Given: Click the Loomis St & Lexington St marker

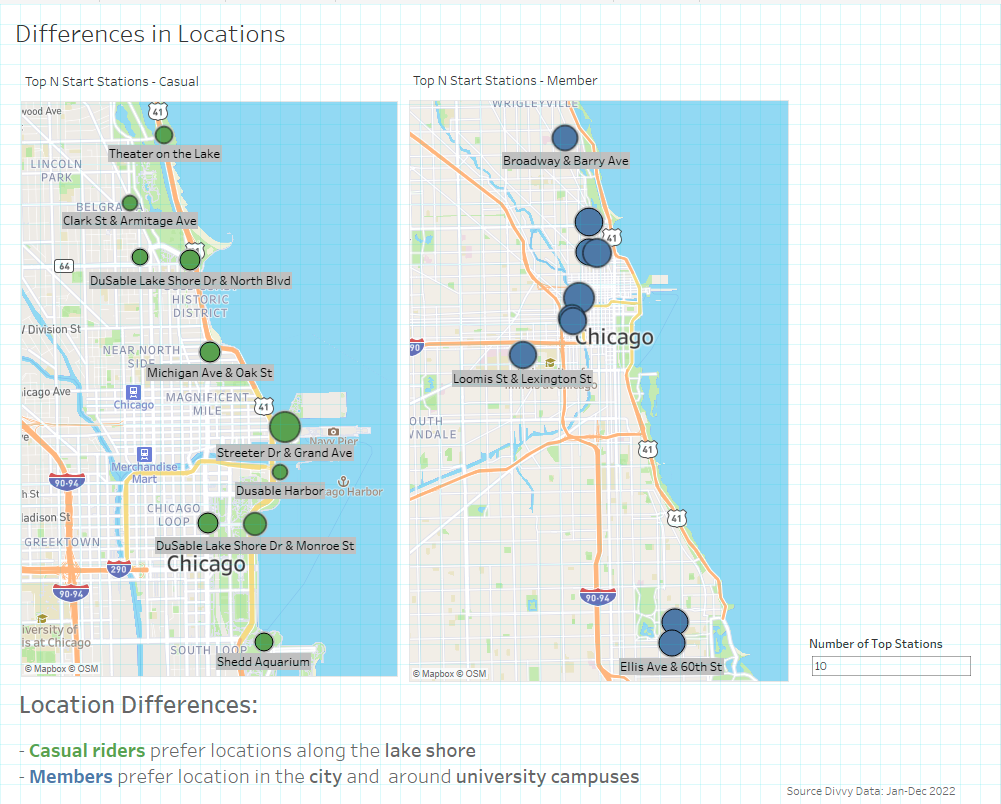Looking at the screenshot, I should (x=523, y=355).
